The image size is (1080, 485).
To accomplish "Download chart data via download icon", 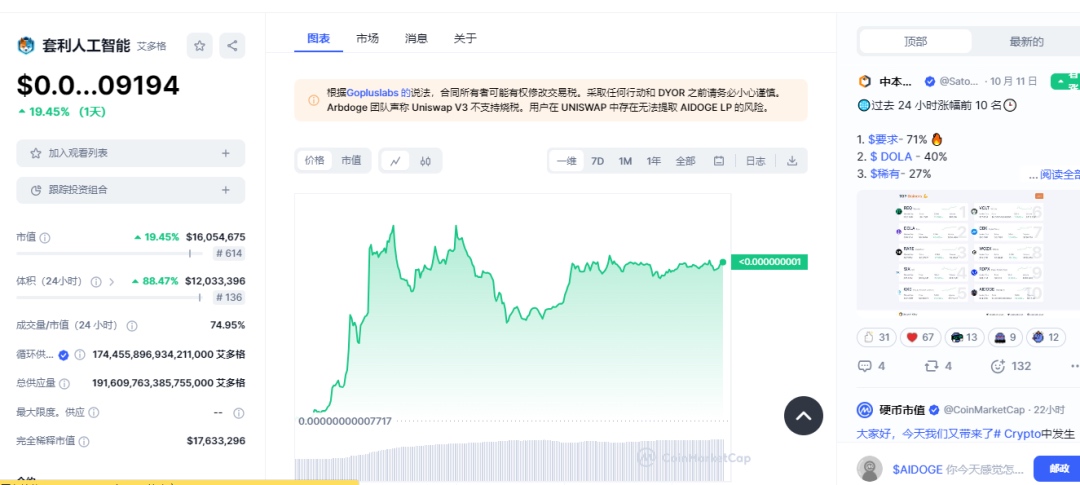I will pyautogui.click(x=792, y=161).
